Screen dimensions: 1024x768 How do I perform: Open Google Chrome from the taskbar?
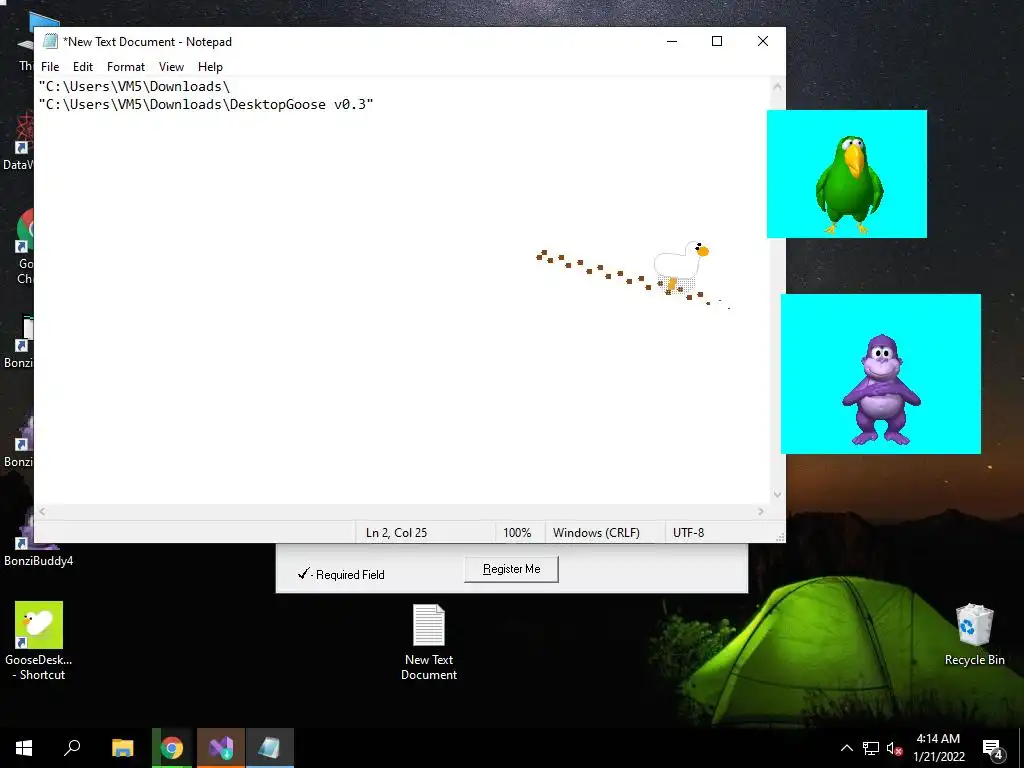[x=172, y=748]
